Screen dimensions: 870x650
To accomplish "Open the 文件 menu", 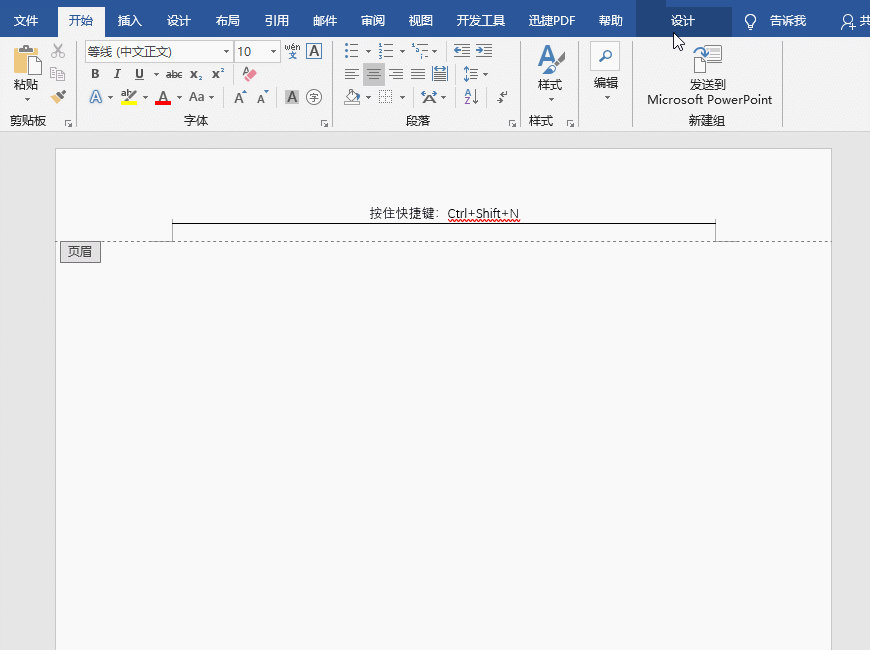I will pos(26,19).
